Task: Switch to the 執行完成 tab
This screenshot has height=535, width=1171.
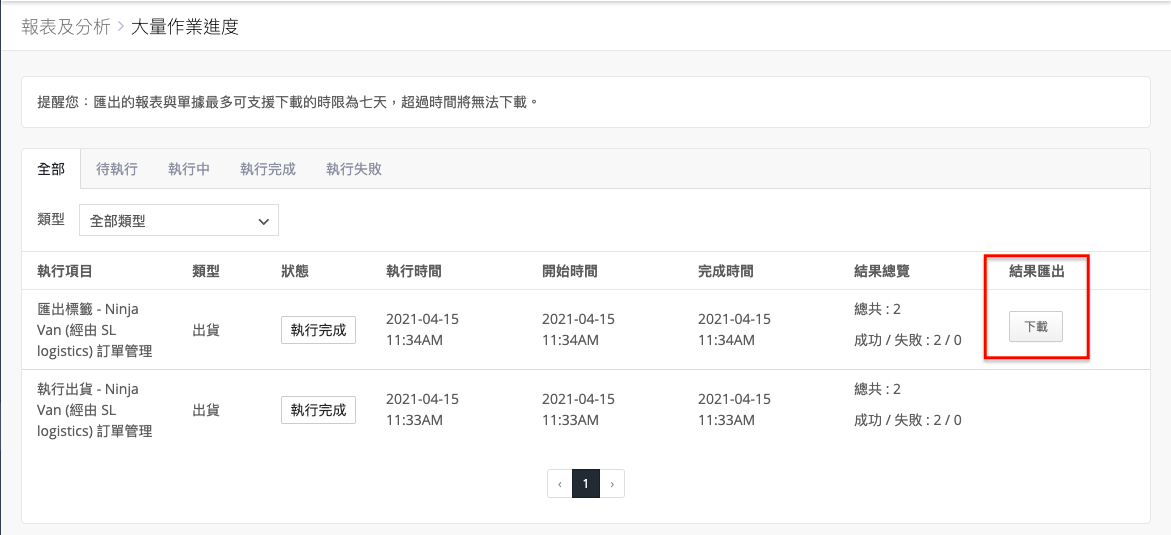Action: [268, 169]
